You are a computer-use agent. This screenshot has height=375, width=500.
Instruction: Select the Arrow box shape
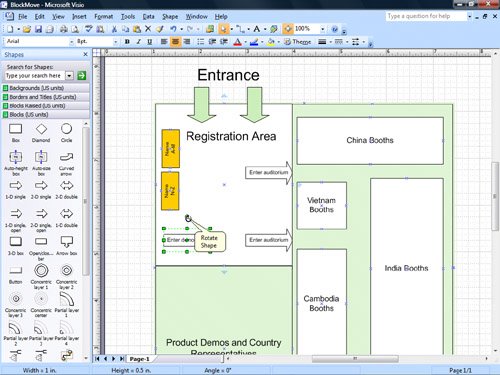[x=67, y=246]
